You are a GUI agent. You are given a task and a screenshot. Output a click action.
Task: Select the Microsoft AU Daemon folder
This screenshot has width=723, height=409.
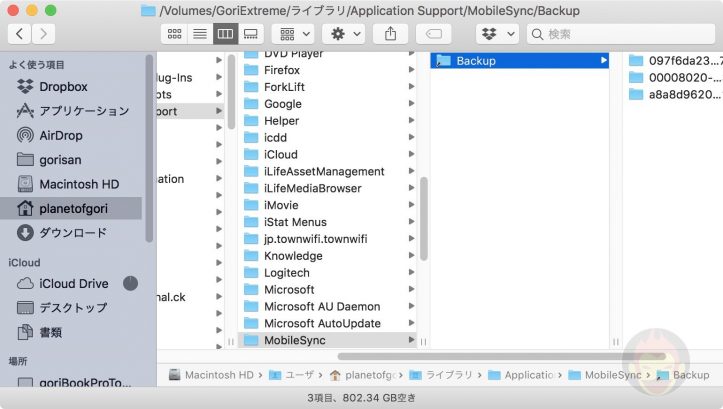pyautogui.click(x=326, y=307)
